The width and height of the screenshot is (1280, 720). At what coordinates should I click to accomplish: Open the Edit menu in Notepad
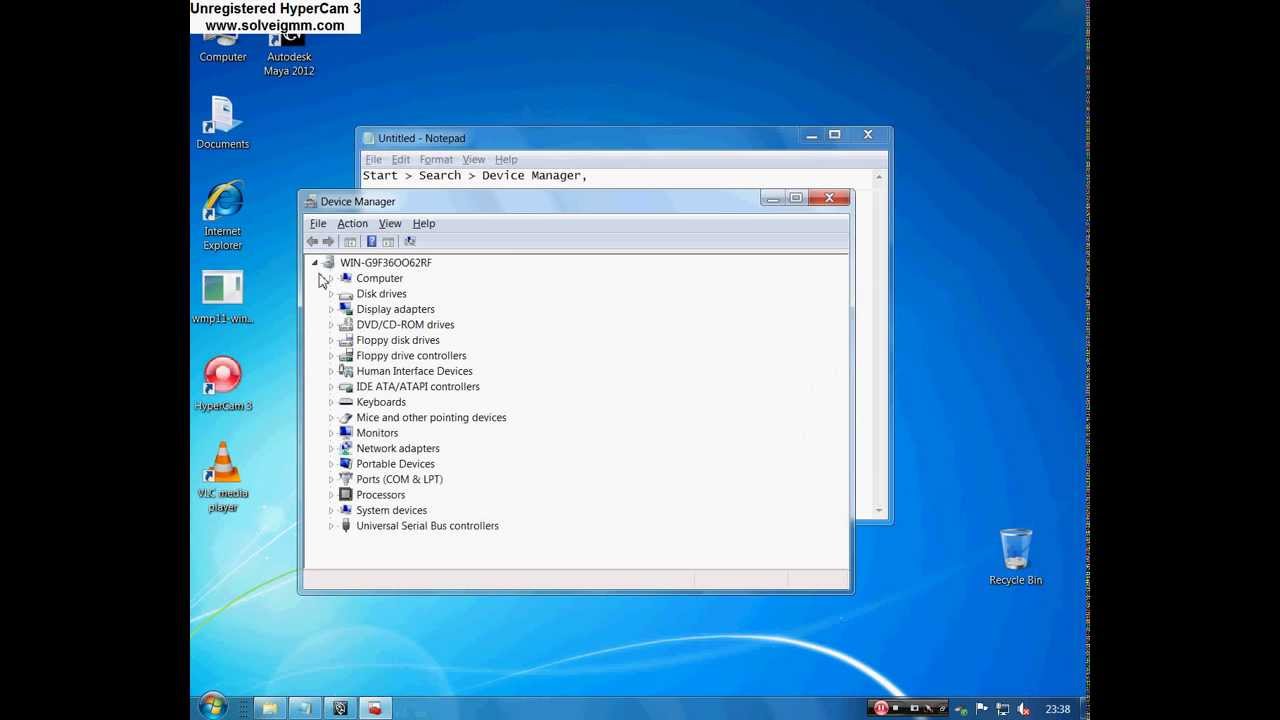point(400,159)
